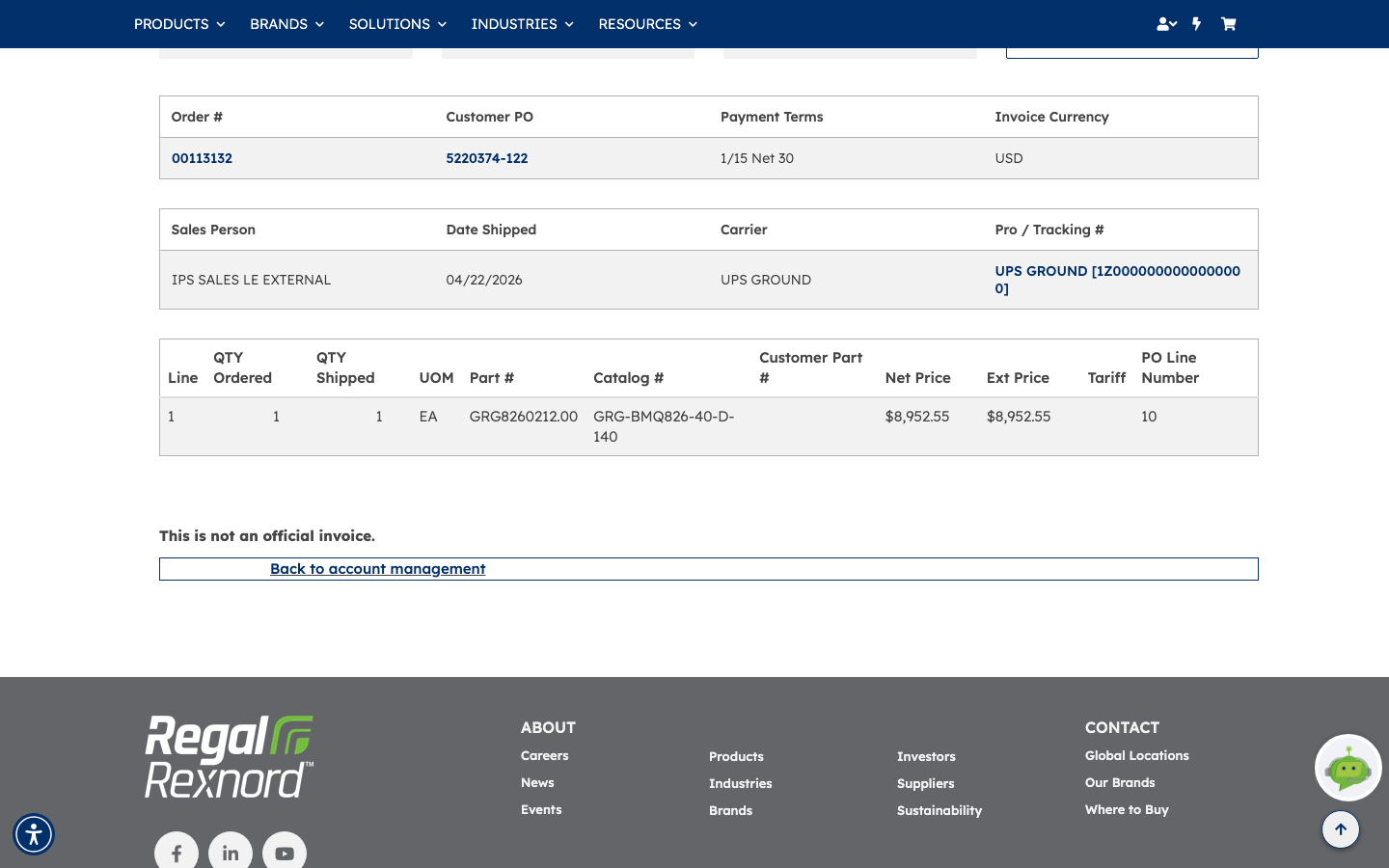Viewport: 1389px width, 868px height.
Task: Open the Products footer link
Action: [x=736, y=757]
